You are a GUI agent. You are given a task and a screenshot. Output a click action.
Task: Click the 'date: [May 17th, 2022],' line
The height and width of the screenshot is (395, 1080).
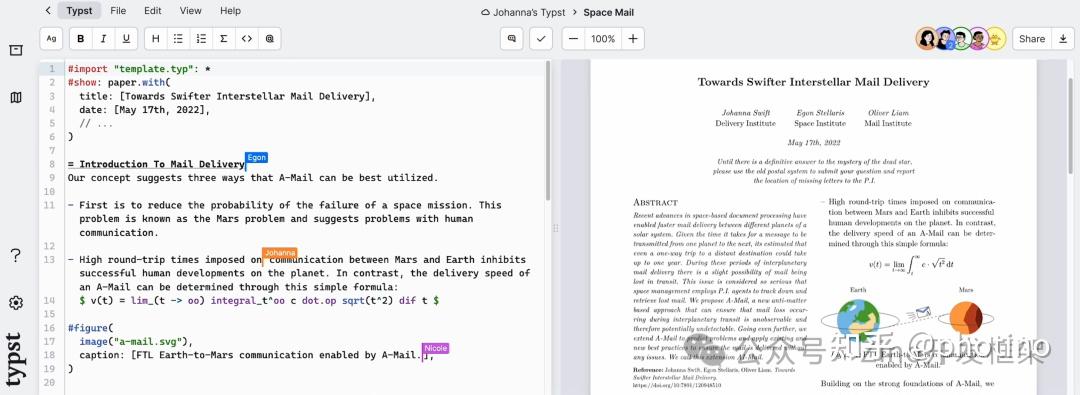tap(145, 110)
